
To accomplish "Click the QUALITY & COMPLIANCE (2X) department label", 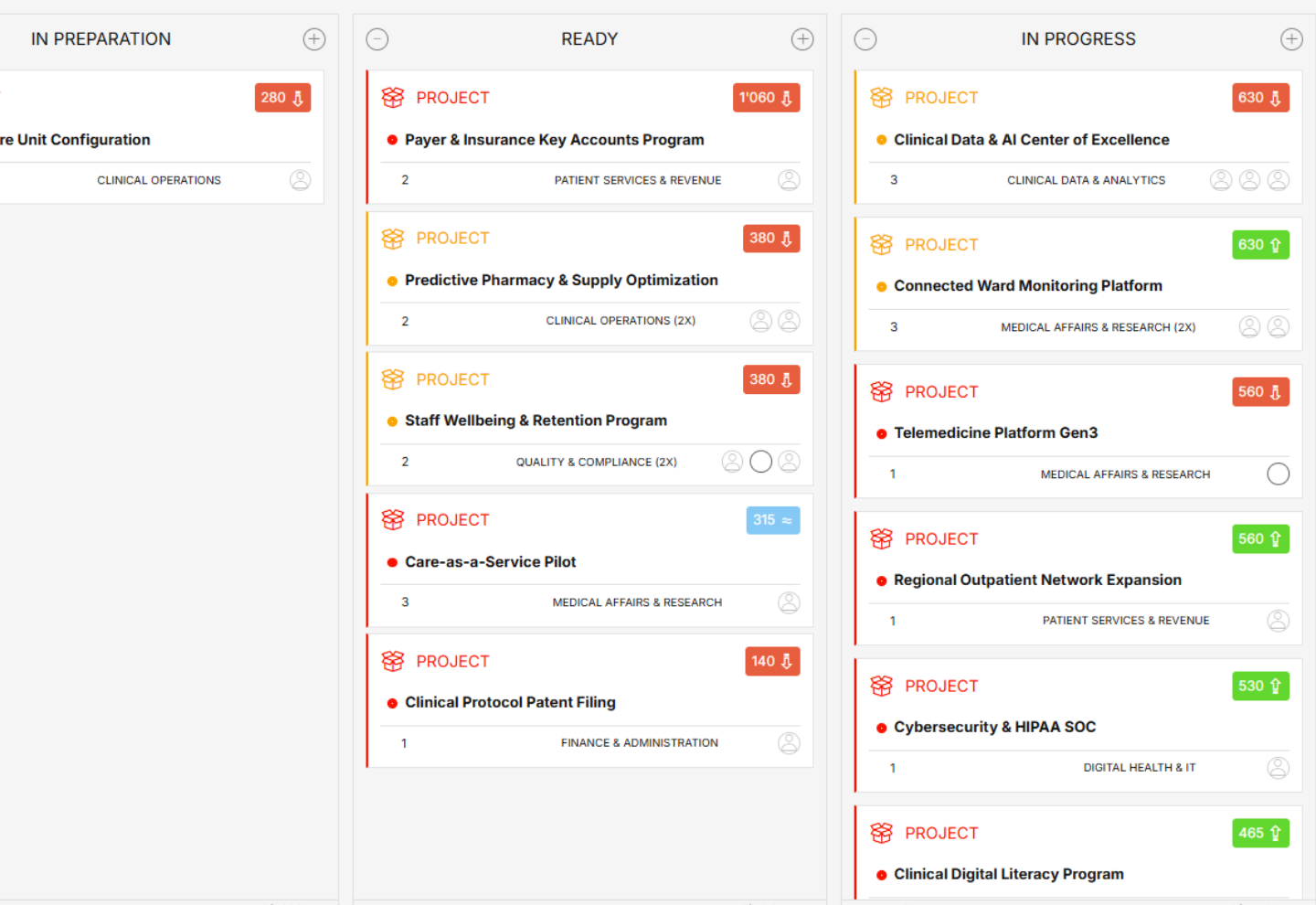I will click(x=597, y=463).
